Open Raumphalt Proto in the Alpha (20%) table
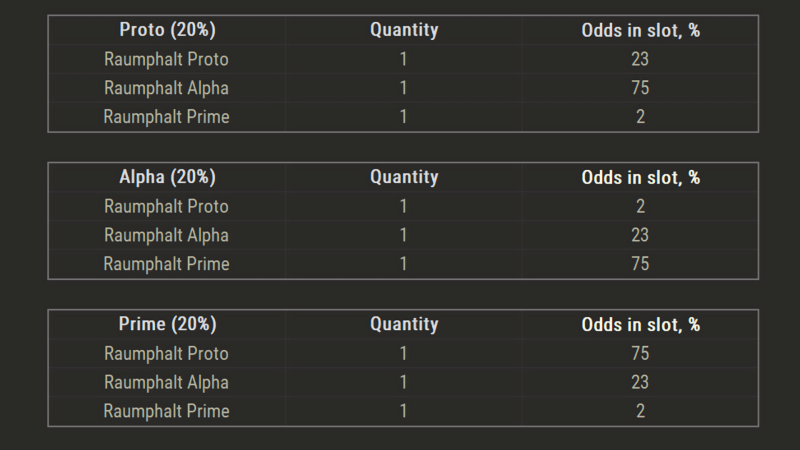 [x=166, y=206]
